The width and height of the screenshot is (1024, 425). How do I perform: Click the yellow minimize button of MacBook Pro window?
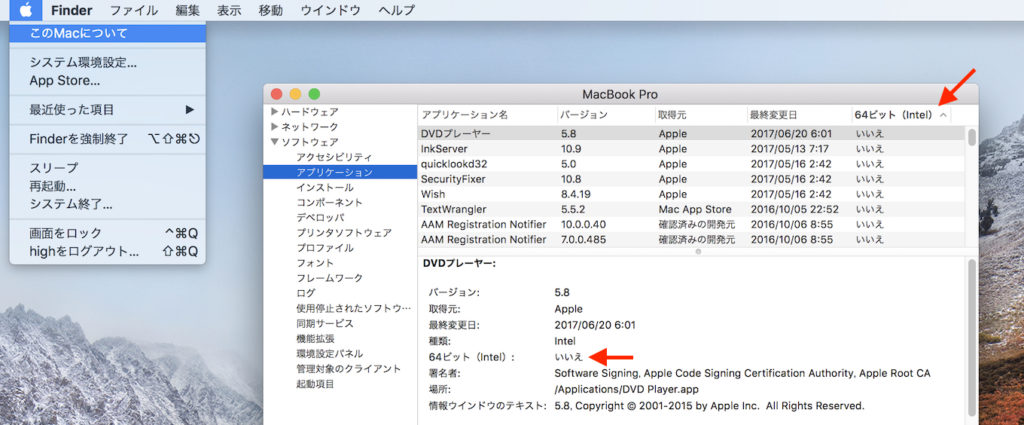295,94
